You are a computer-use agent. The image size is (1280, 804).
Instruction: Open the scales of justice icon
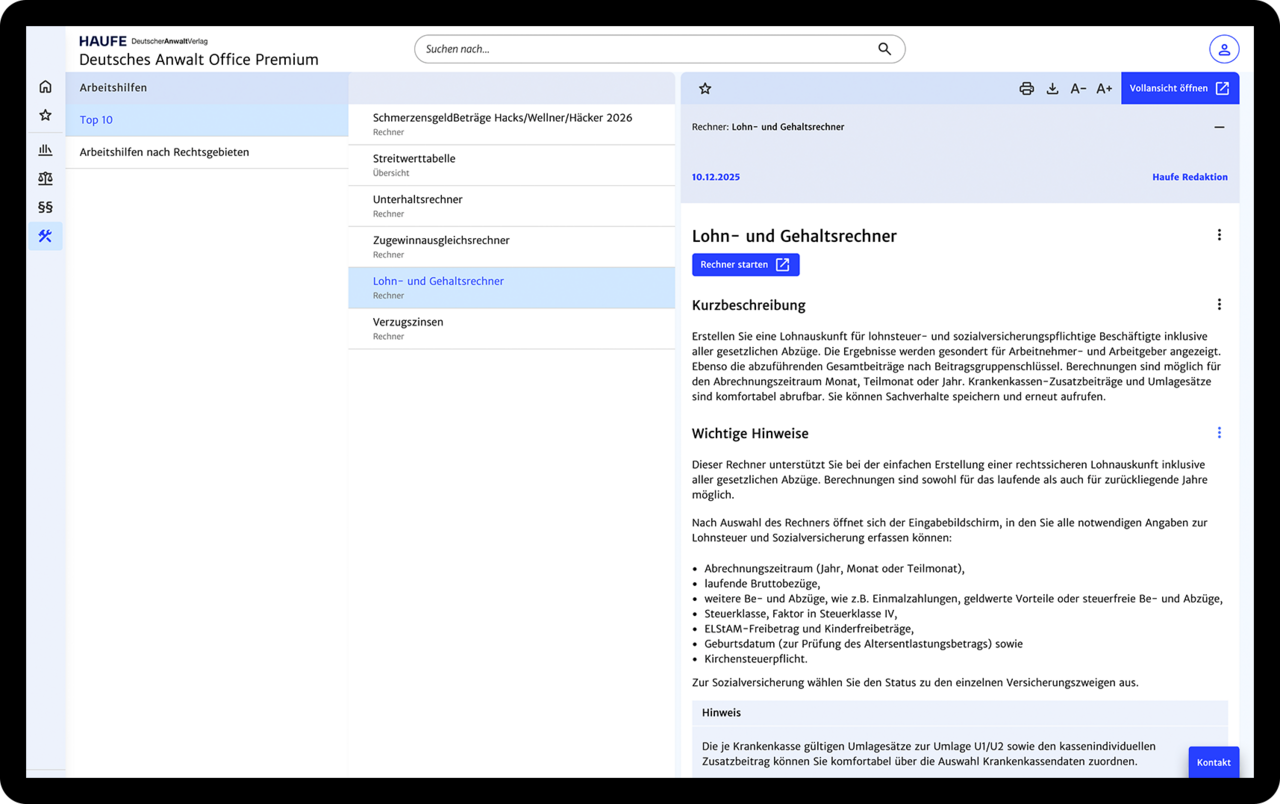tap(45, 179)
